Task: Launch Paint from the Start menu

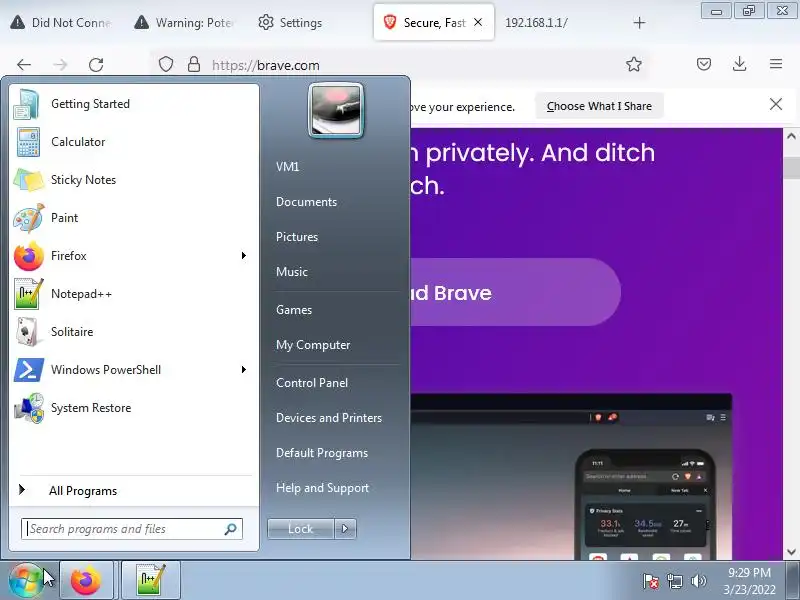Action: pos(134,218)
